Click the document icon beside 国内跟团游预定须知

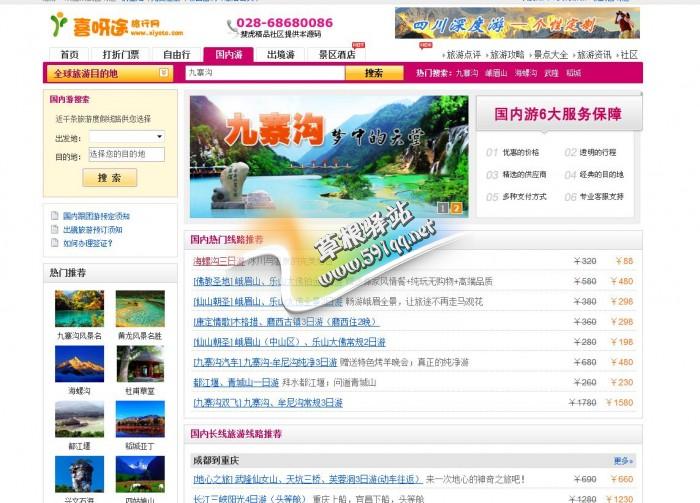54,216
